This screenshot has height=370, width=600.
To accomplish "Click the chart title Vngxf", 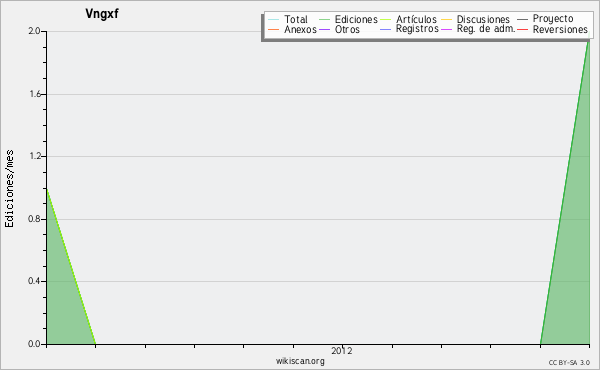I will coord(102,13).
